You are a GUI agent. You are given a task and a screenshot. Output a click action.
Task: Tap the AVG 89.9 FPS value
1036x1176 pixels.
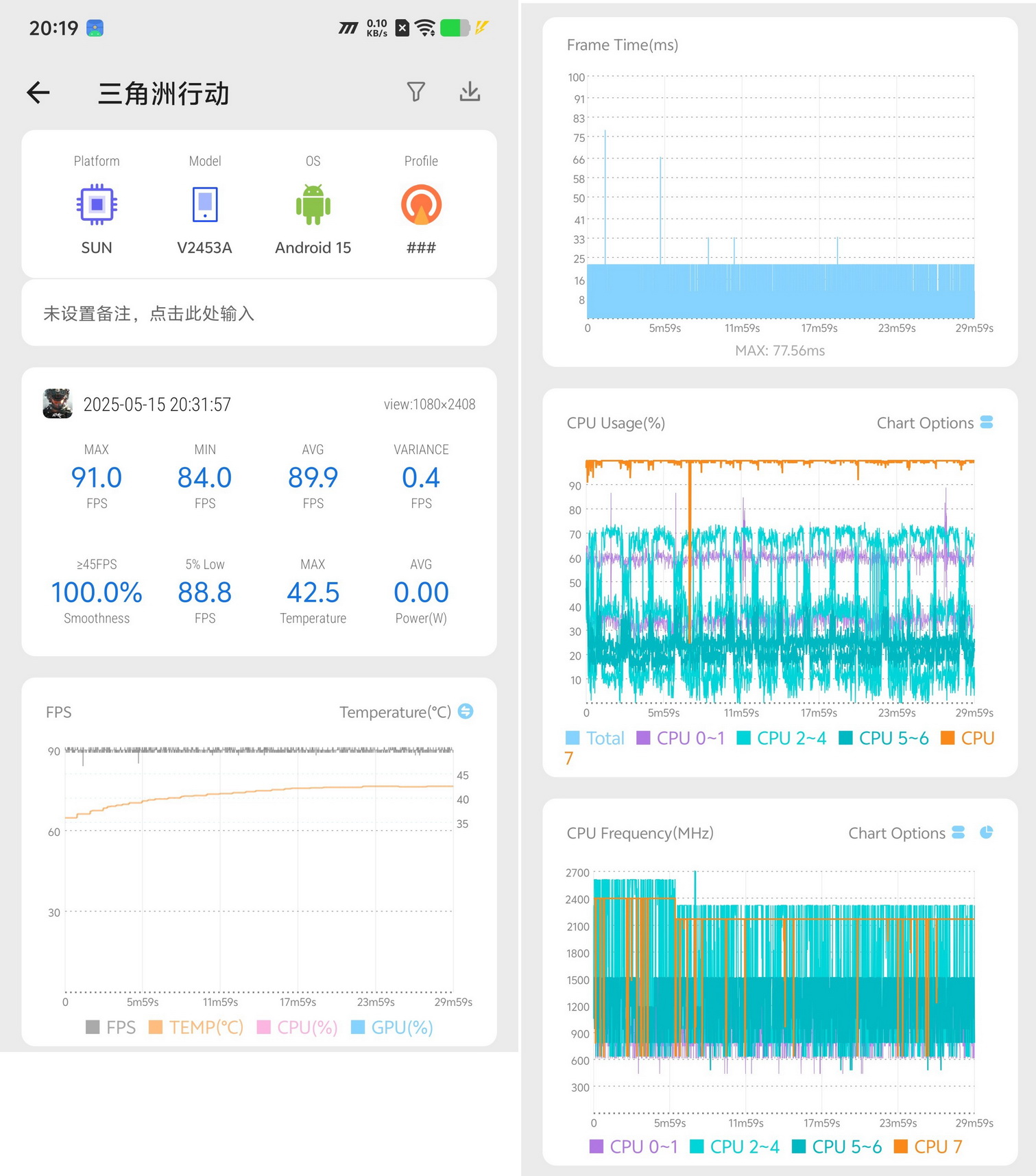(x=313, y=477)
